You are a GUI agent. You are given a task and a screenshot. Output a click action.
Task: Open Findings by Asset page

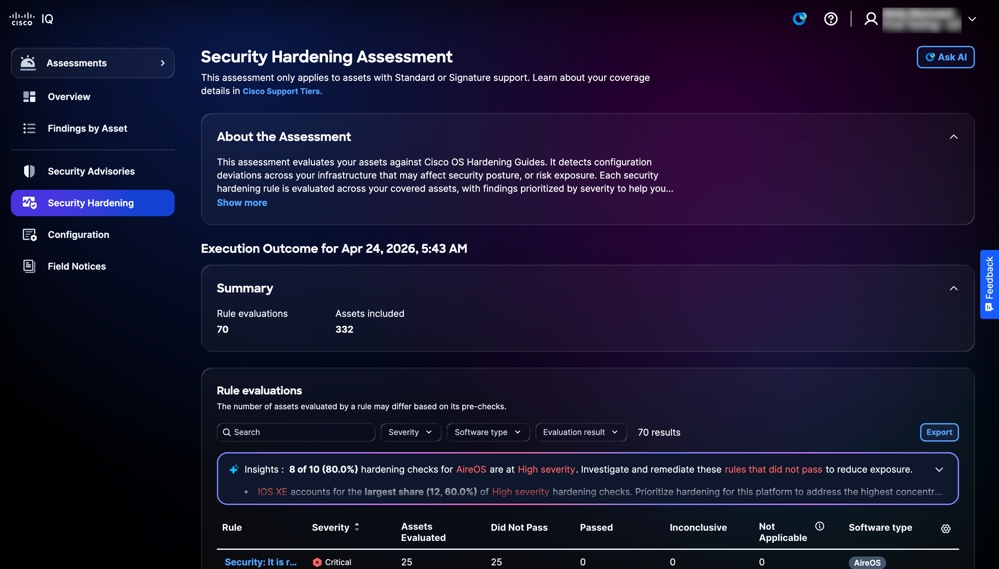pyautogui.click(x=87, y=129)
